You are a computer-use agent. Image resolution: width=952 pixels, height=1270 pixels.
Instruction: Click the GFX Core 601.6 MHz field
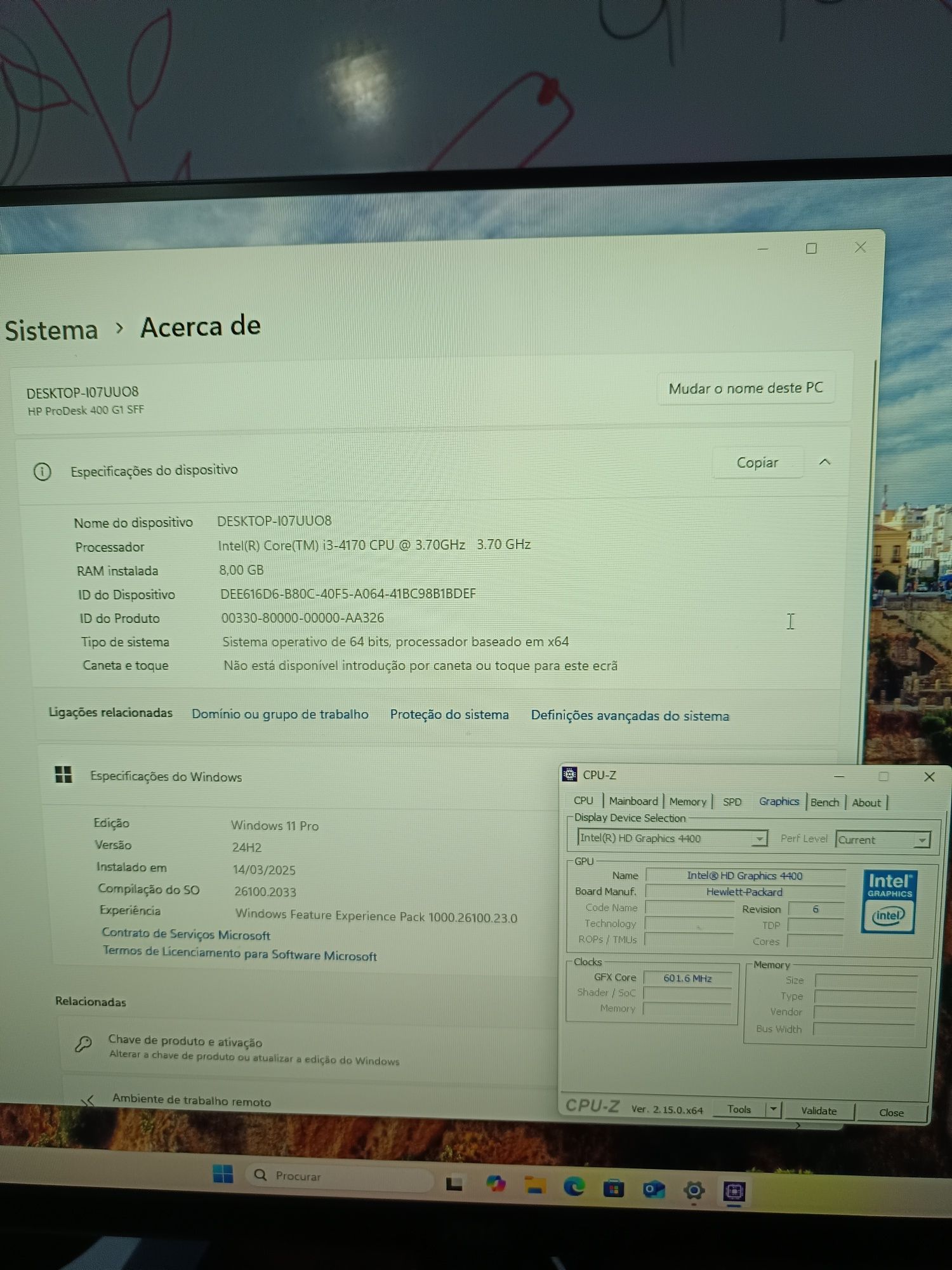[688, 978]
